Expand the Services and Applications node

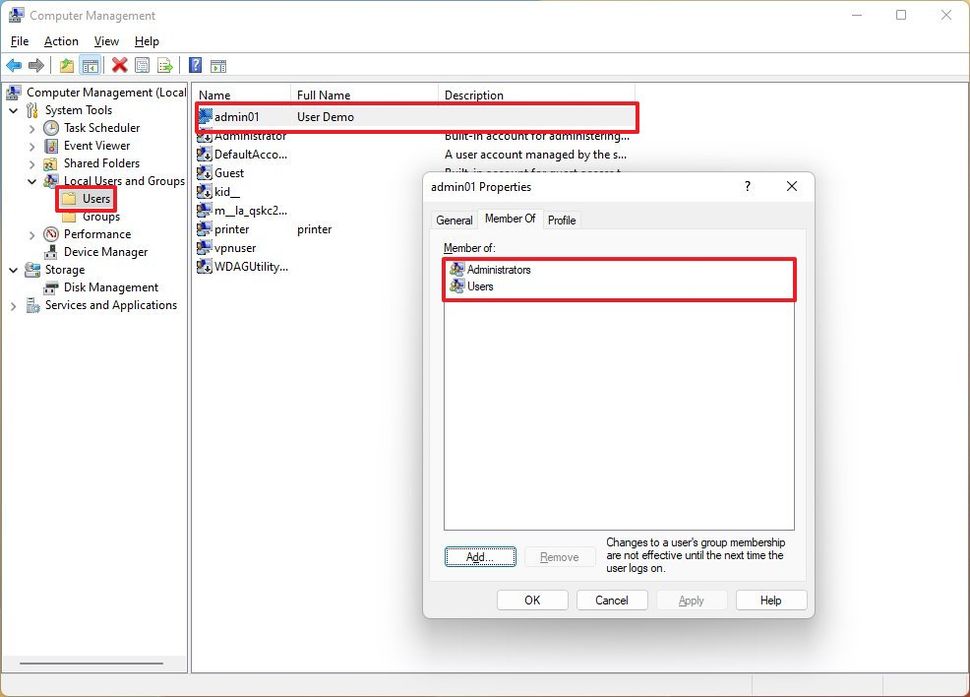coord(14,305)
